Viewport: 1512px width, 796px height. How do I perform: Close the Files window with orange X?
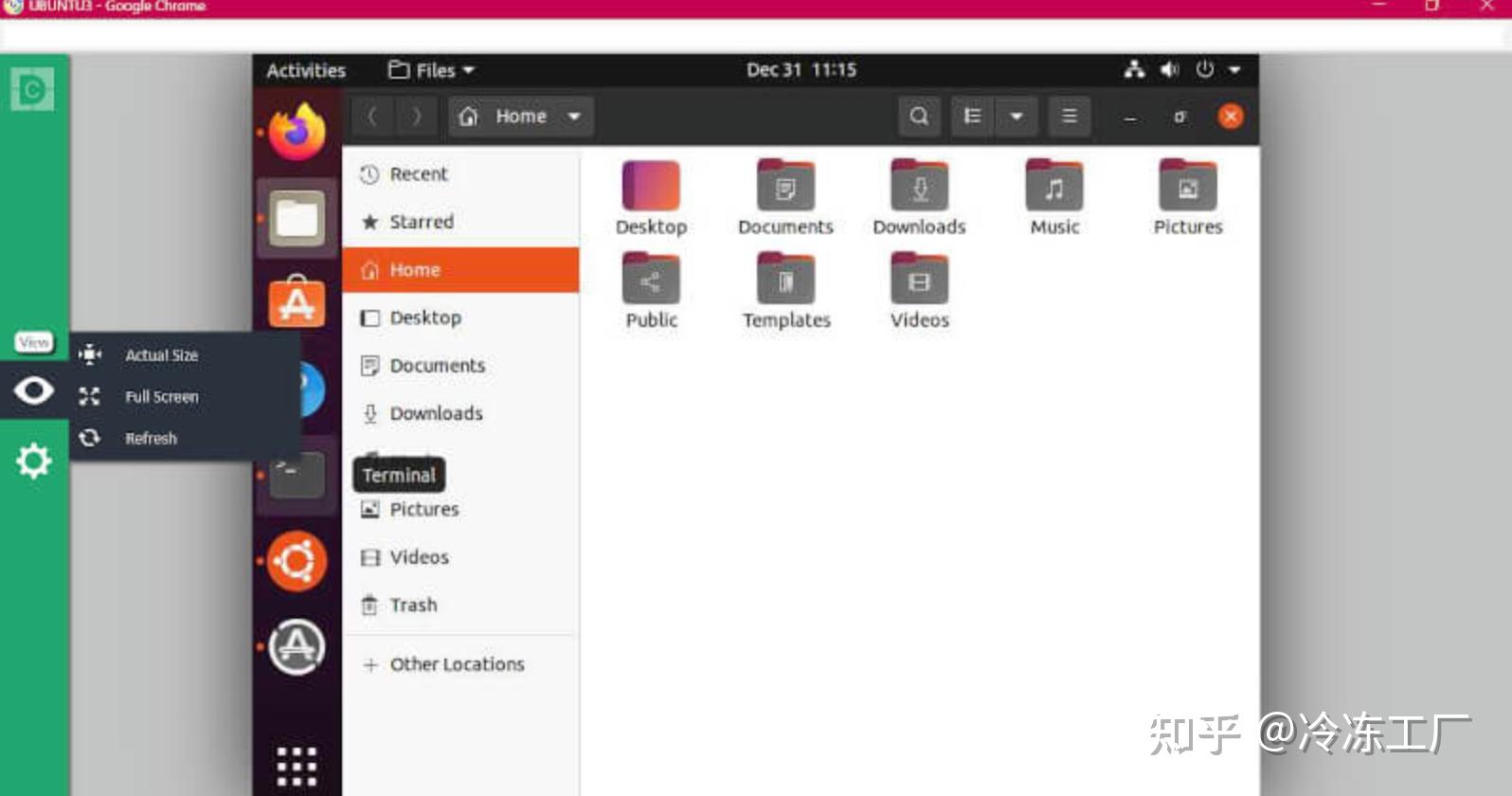pos(1231,117)
